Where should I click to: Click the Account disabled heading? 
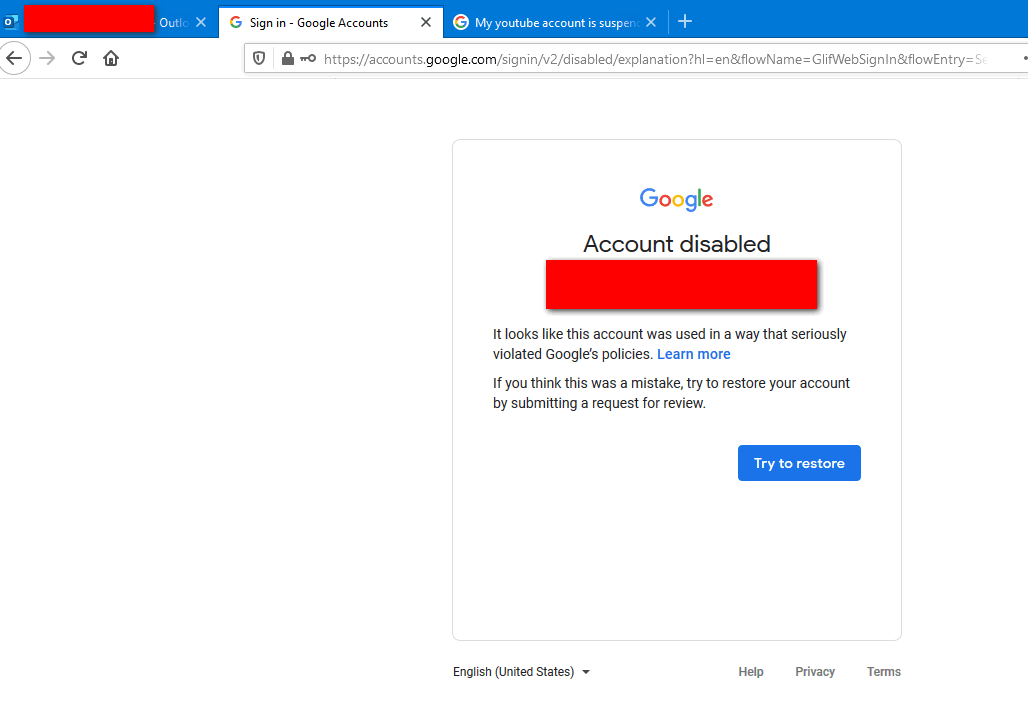677,244
